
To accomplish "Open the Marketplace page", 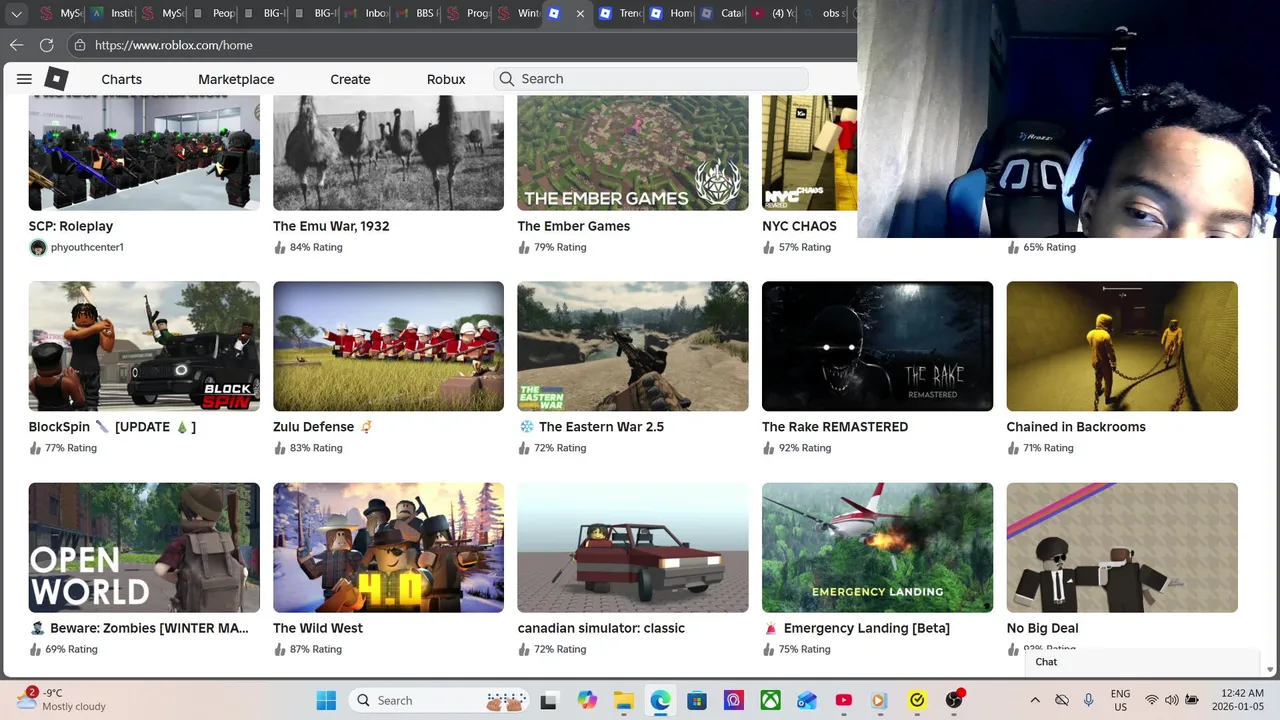I will (x=236, y=79).
